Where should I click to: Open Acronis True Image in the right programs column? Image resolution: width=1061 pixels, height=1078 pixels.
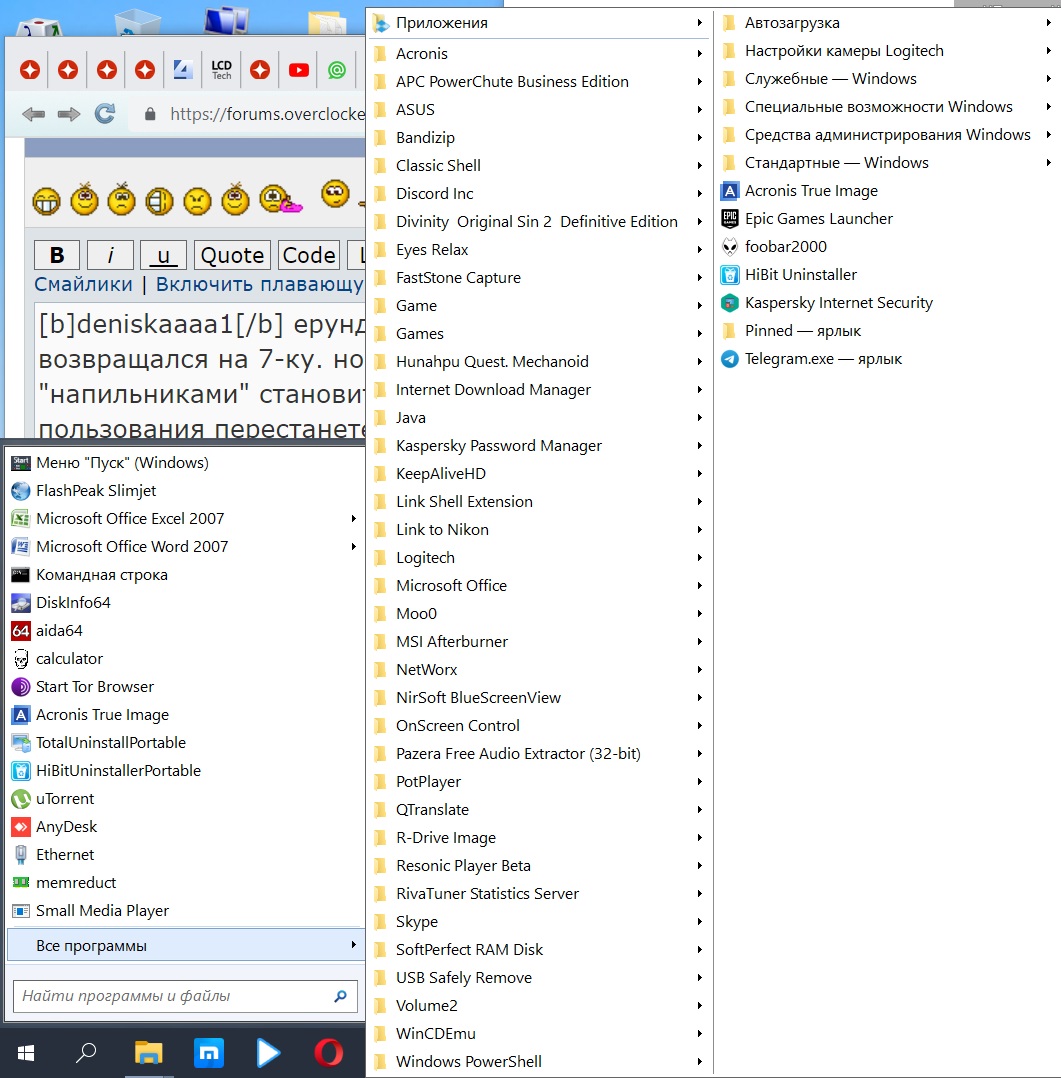[886, 190]
